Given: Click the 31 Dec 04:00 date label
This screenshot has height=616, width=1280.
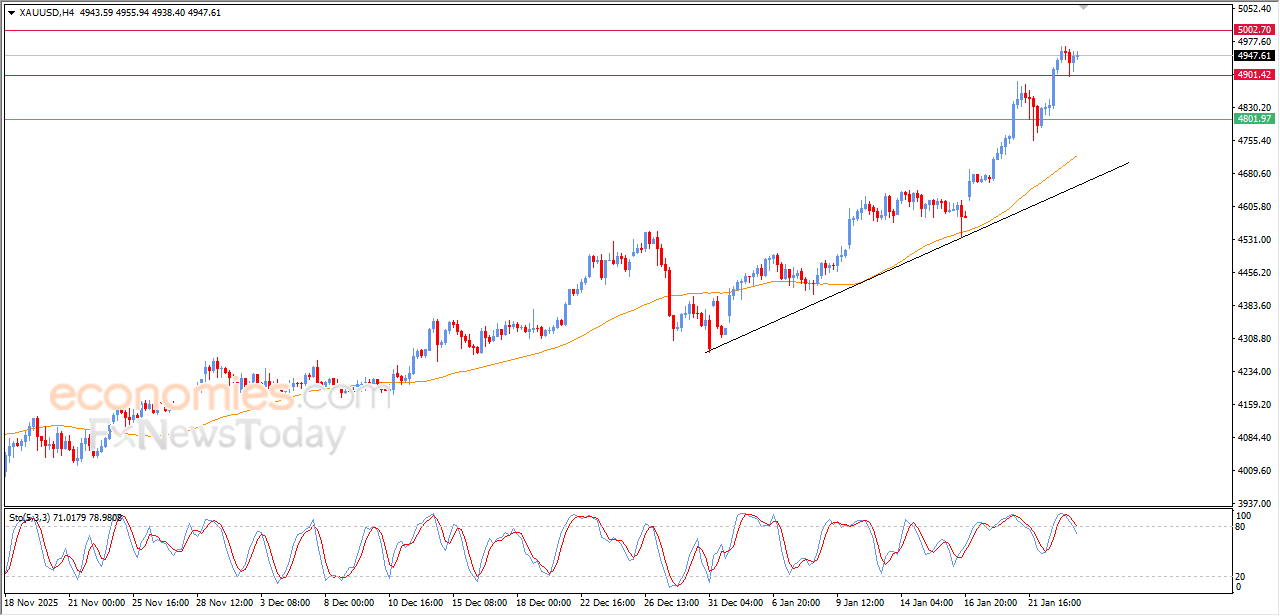Looking at the screenshot, I should click(735, 603).
